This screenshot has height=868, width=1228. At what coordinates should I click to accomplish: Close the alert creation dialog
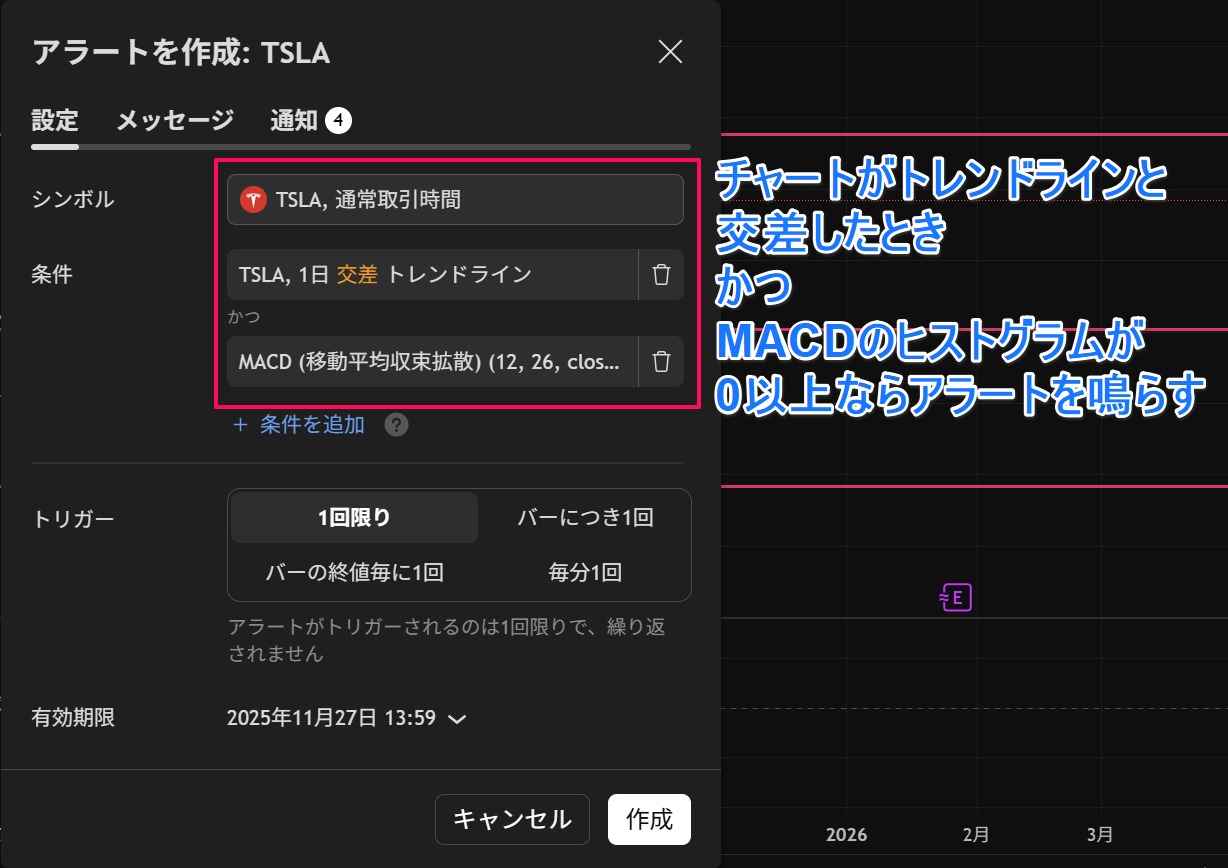click(x=670, y=52)
